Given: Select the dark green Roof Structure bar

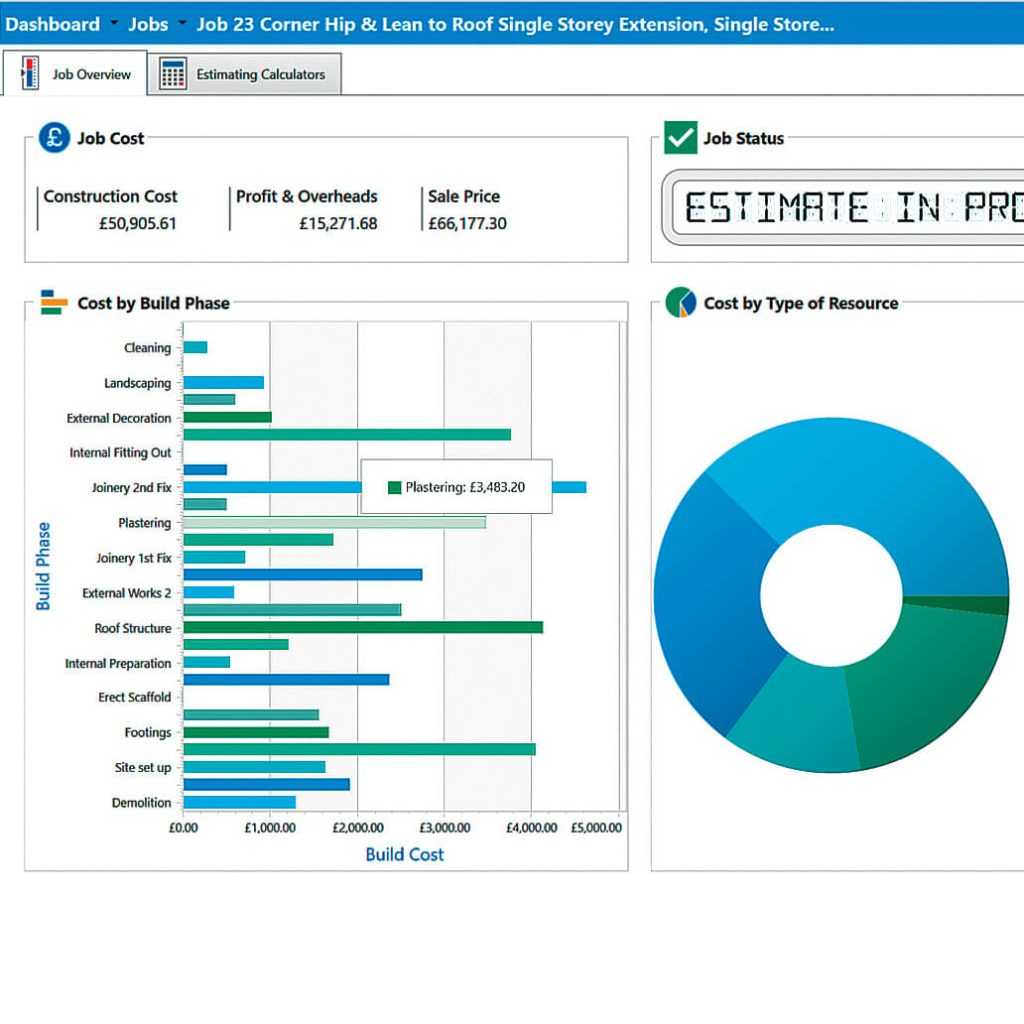Looking at the screenshot, I should (363, 628).
